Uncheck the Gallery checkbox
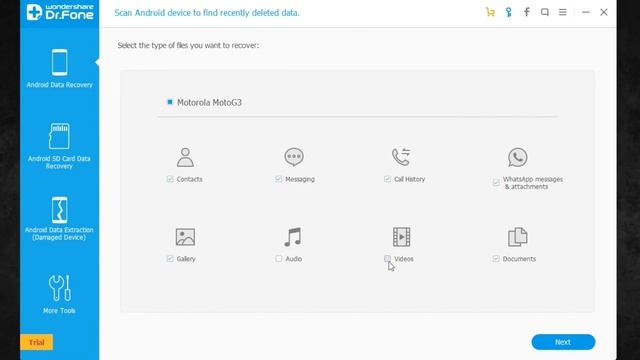The image size is (640, 360). click(x=170, y=259)
